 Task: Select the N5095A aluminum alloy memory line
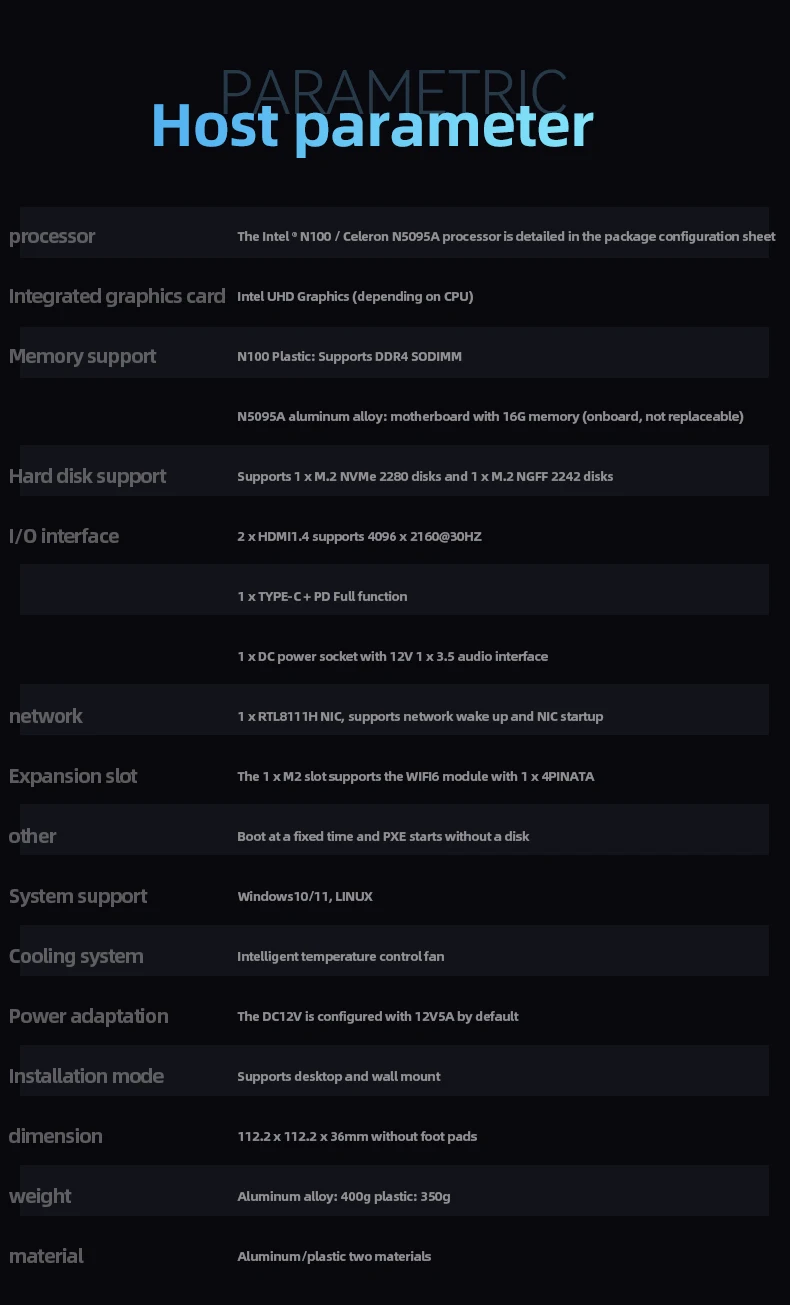[x=490, y=417]
